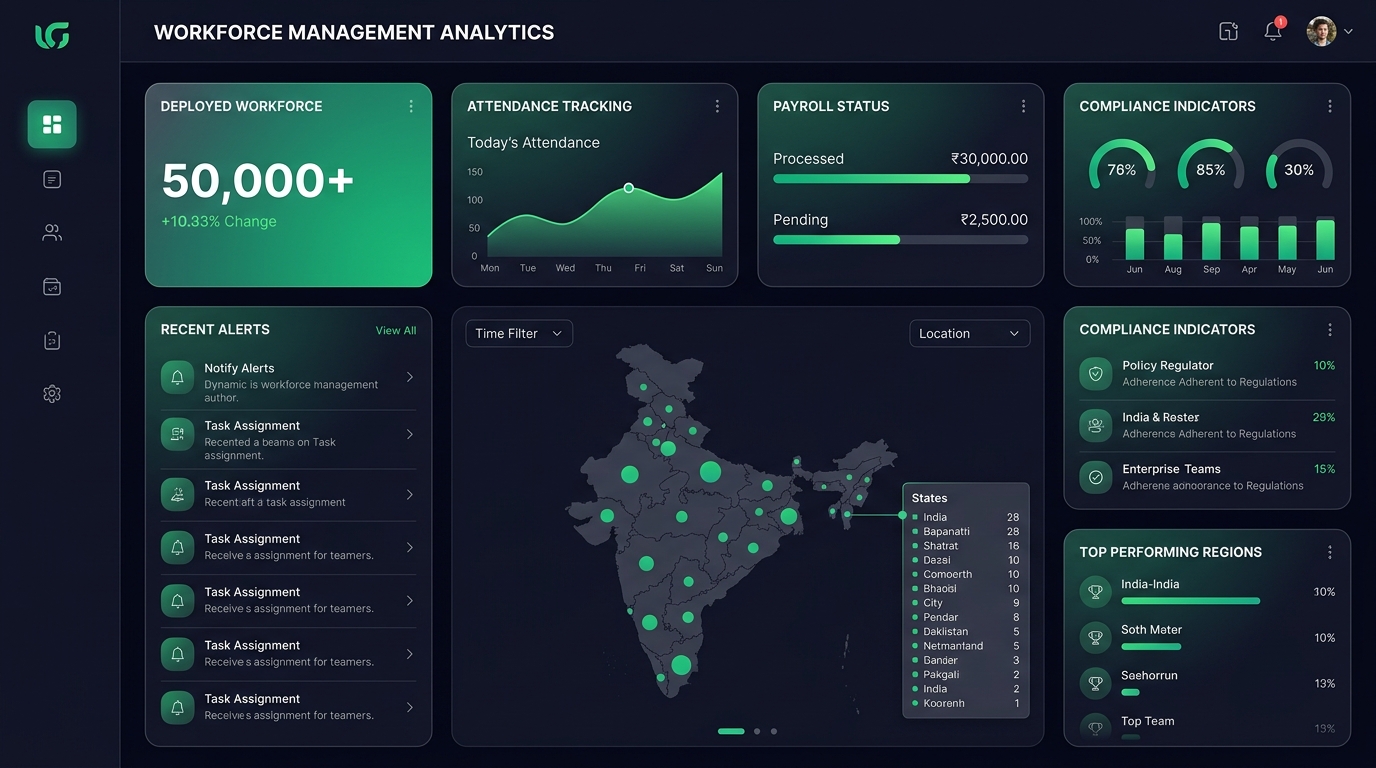
Task: Expand 'Recent aft a task' assignment chevron
Action: click(410, 494)
